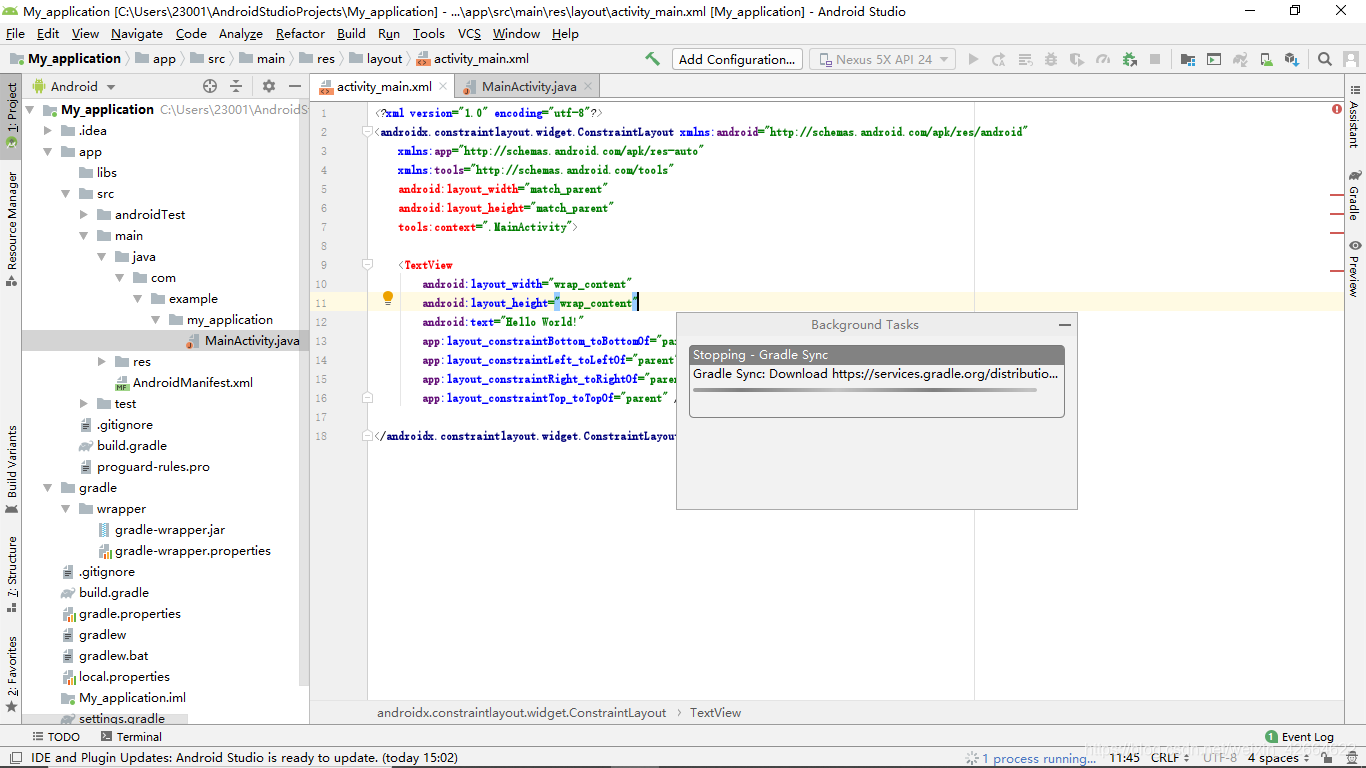Open the CRLF line separator selector
Image resolution: width=1366 pixels, height=768 pixels.
point(1170,758)
